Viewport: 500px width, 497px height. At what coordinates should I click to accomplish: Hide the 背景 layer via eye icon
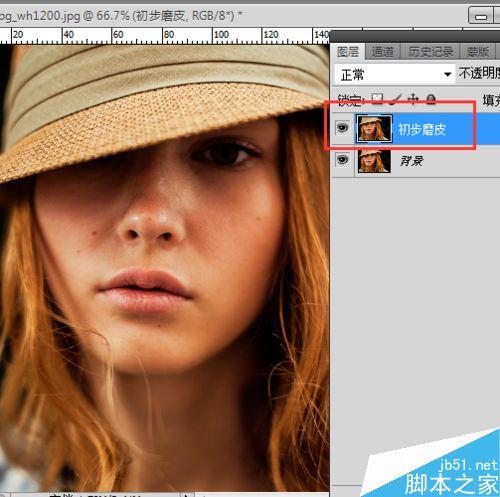click(342, 160)
